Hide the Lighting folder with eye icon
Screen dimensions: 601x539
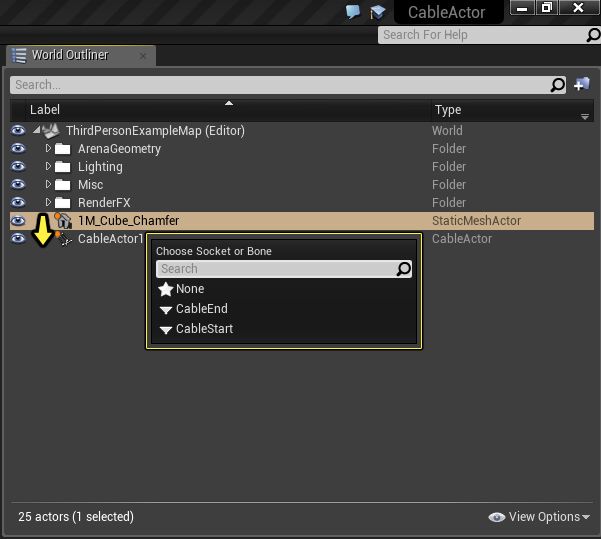point(18,167)
